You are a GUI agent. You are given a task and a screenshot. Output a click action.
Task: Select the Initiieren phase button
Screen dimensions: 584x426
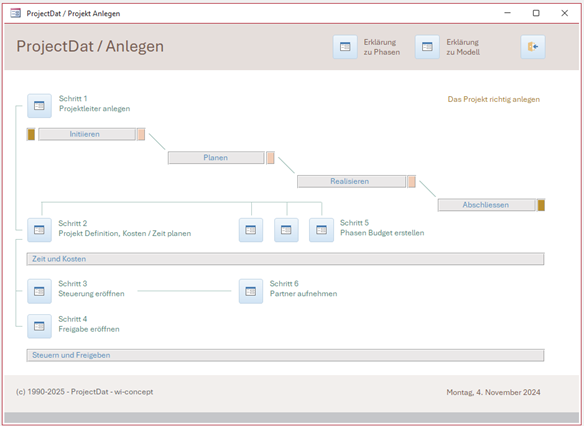tap(87, 134)
